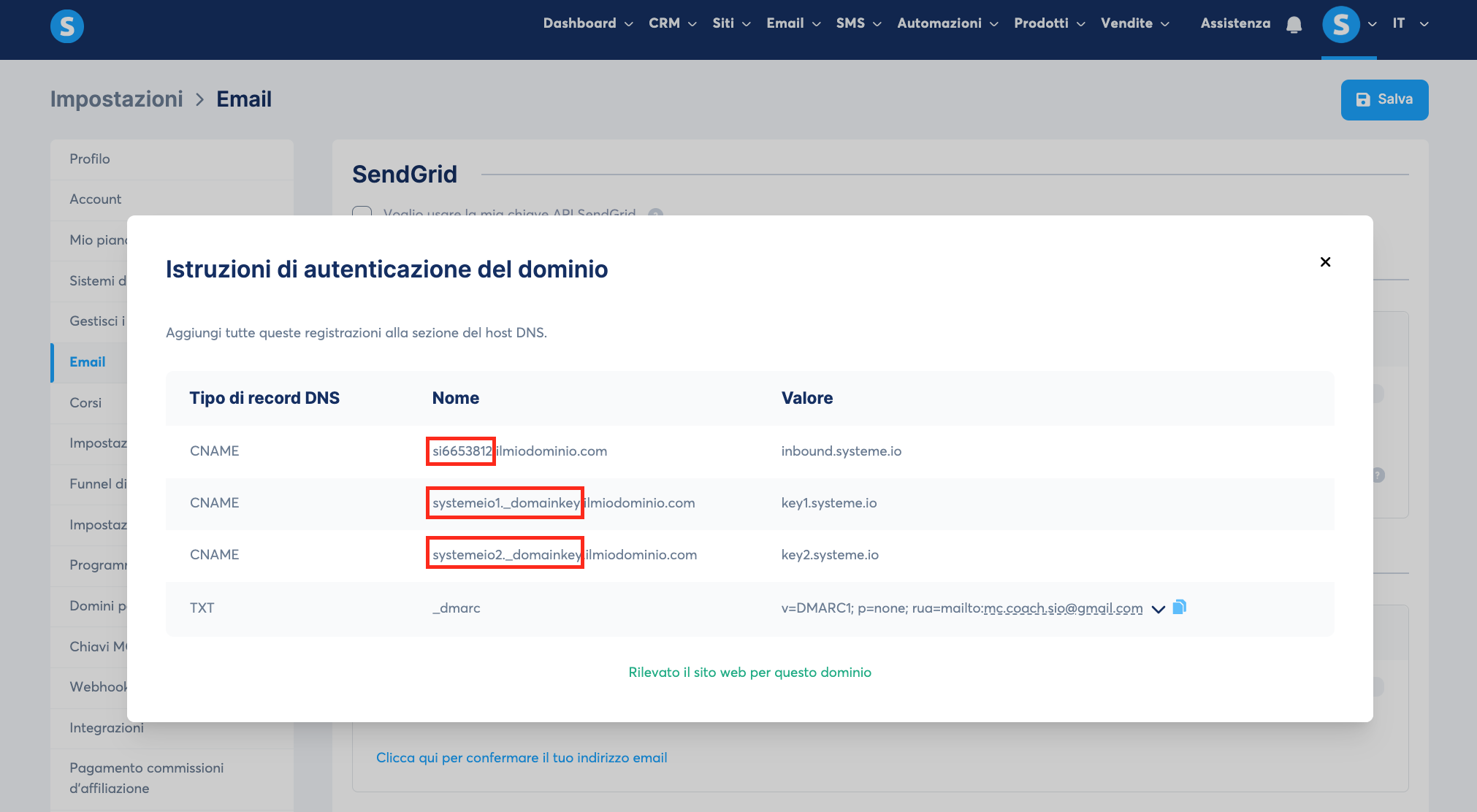1477x812 pixels.
Task: Expand the Vendite menu
Action: pyautogui.click(x=1135, y=23)
